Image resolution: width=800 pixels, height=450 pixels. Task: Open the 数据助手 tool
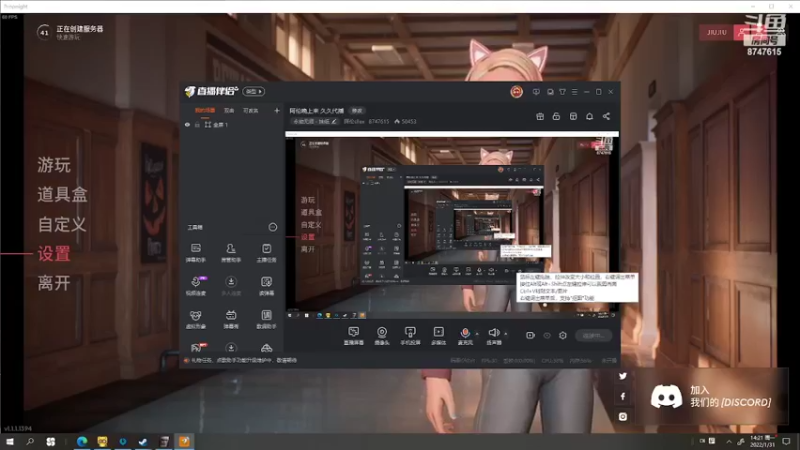266,319
